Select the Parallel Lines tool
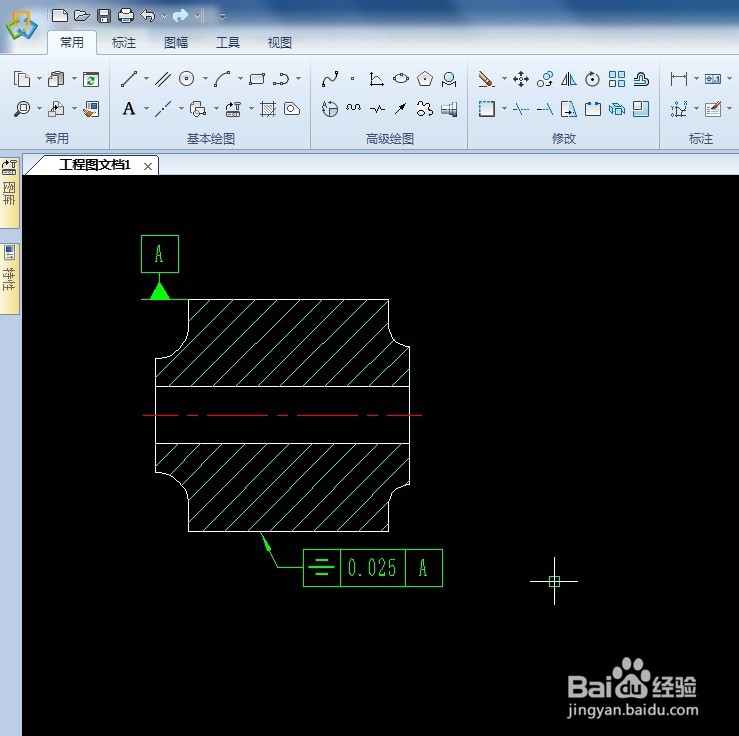The width and height of the screenshot is (739, 736). [x=163, y=79]
